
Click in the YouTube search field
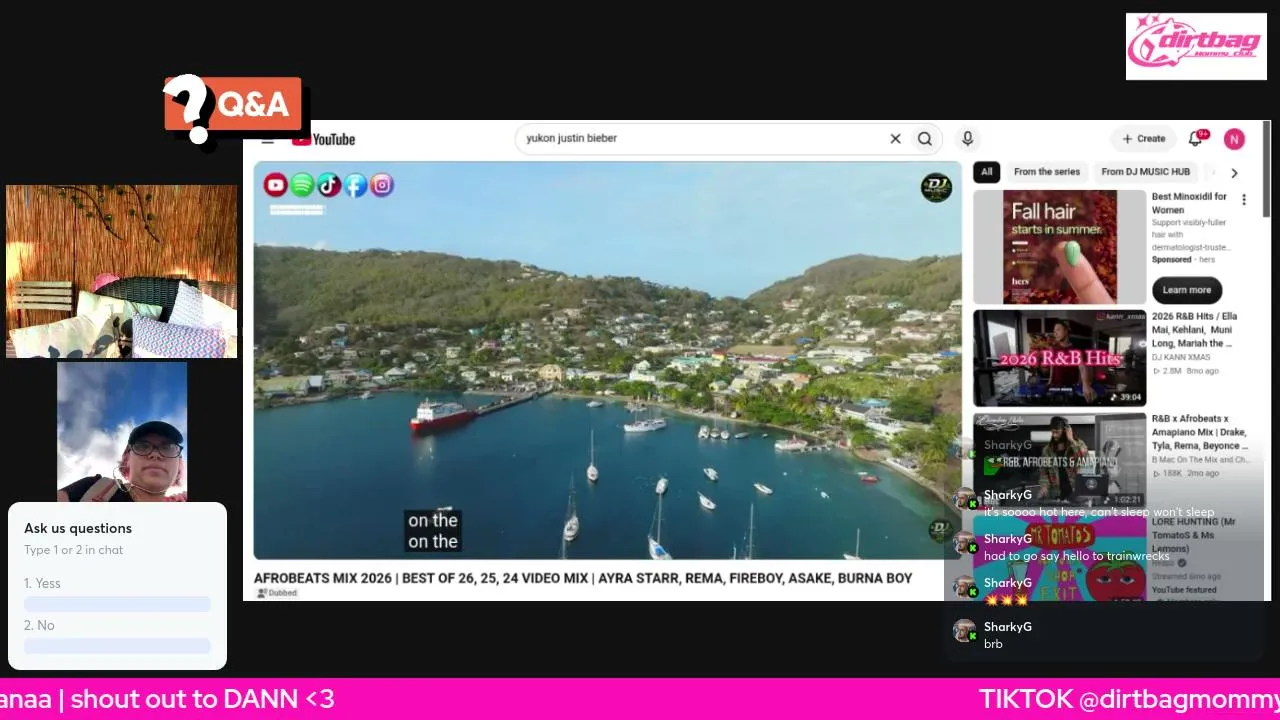700,139
